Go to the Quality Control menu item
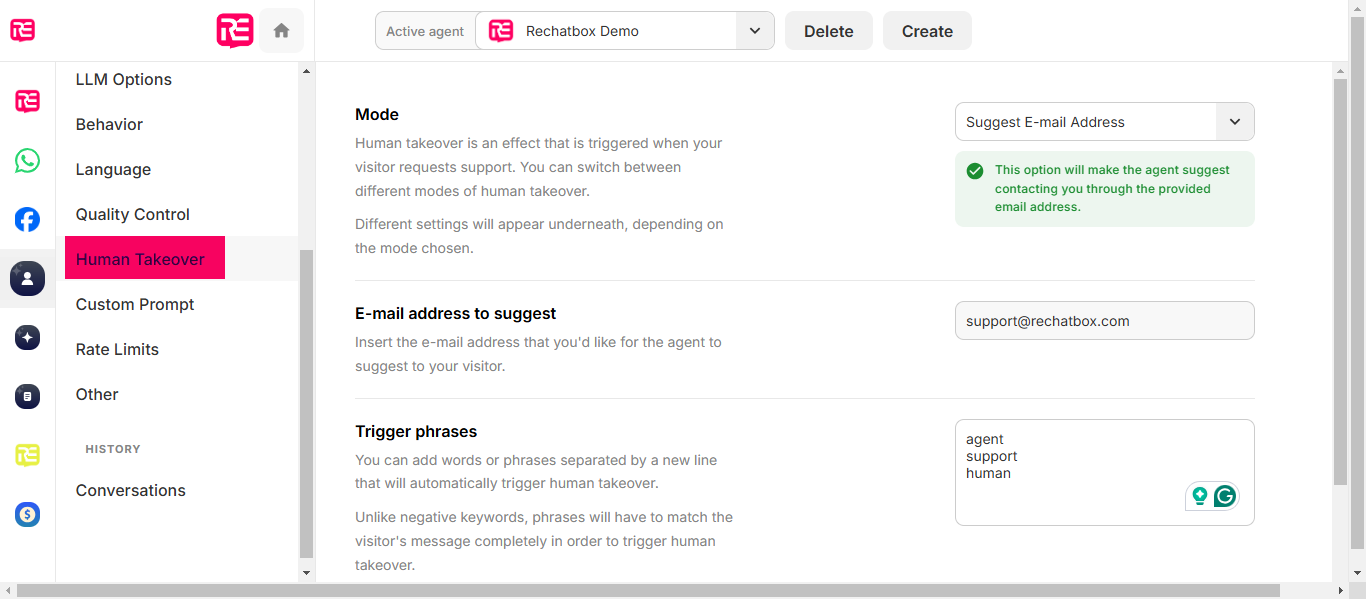The width and height of the screenshot is (1366, 599). [x=133, y=214]
